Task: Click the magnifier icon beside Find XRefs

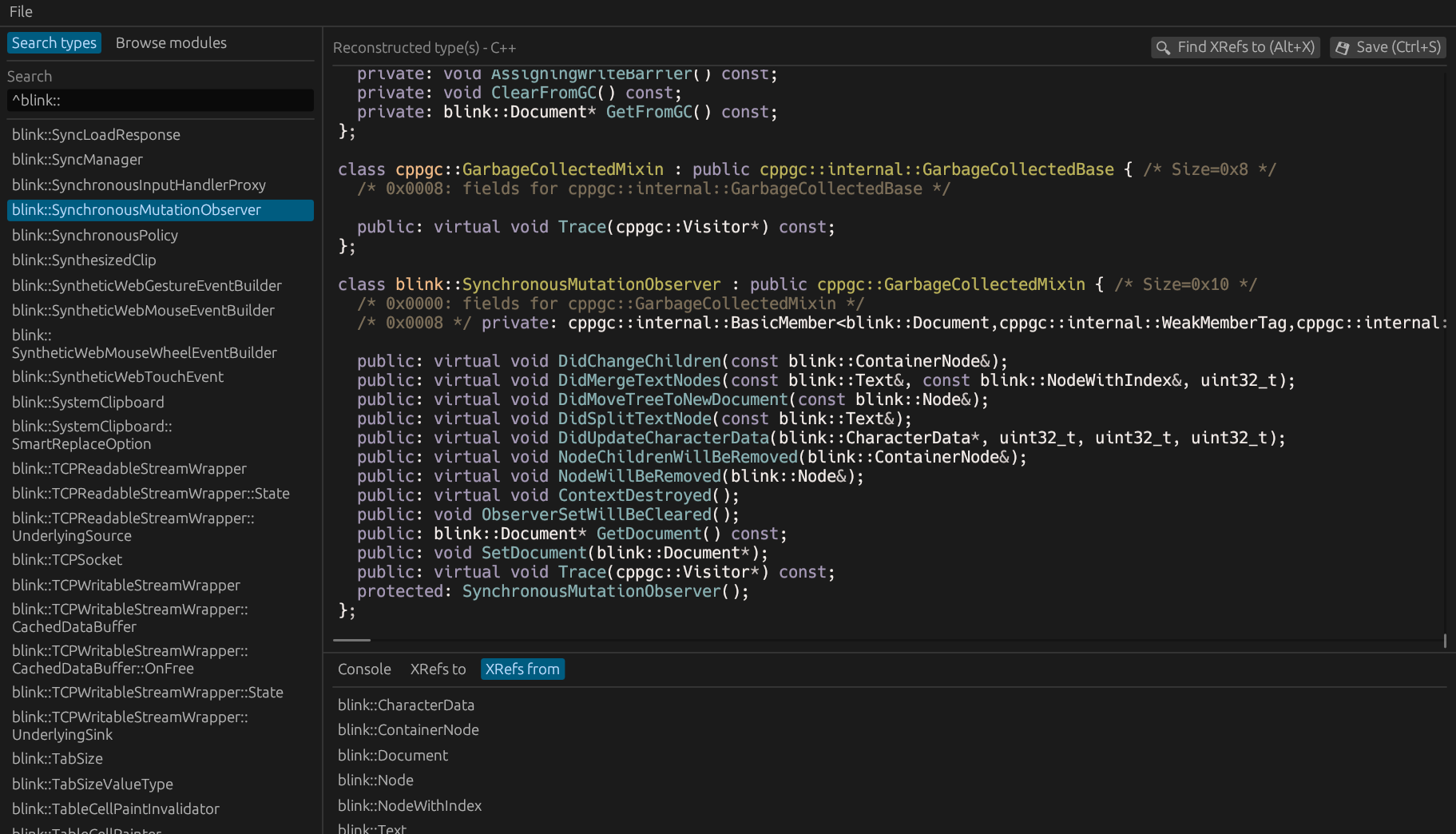Action: pos(1163,47)
